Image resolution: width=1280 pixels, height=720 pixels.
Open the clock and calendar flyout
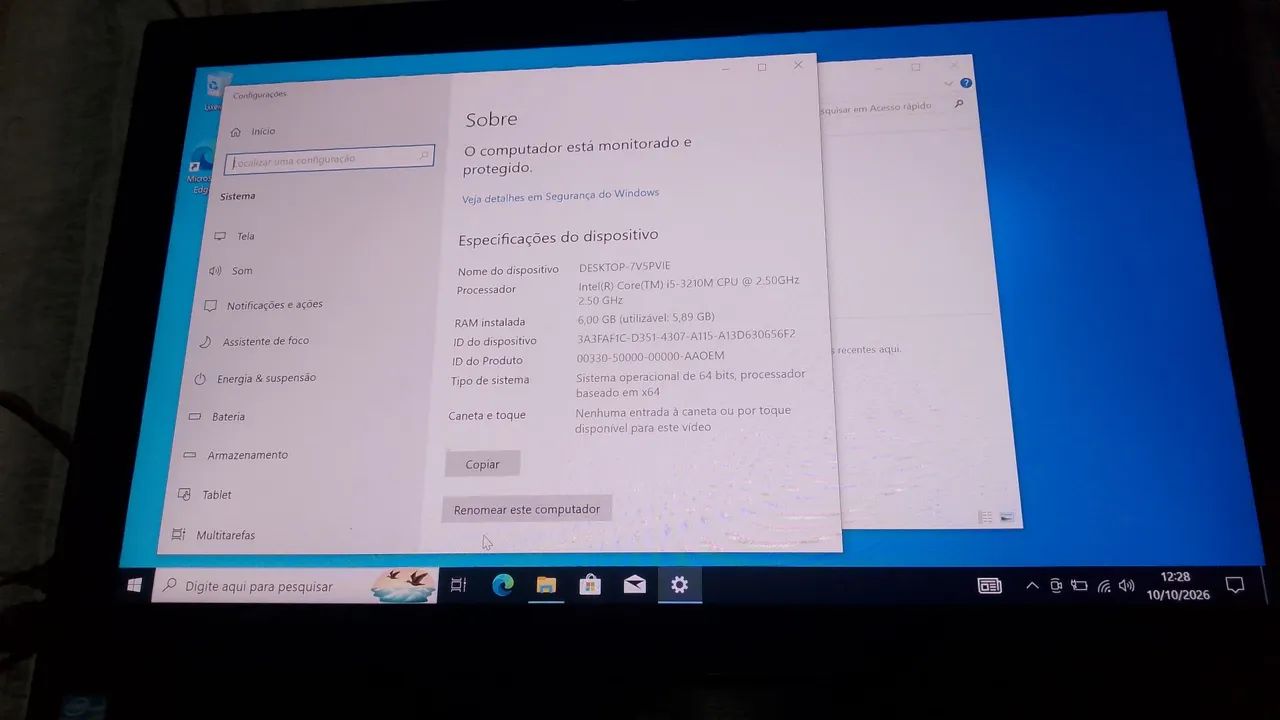[x=1178, y=586]
